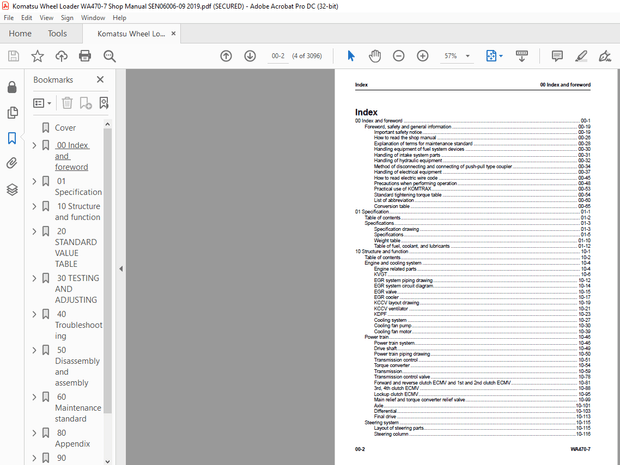The image size is (620, 465).
Task: Switch to the Tools tab
Action: (x=57, y=34)
